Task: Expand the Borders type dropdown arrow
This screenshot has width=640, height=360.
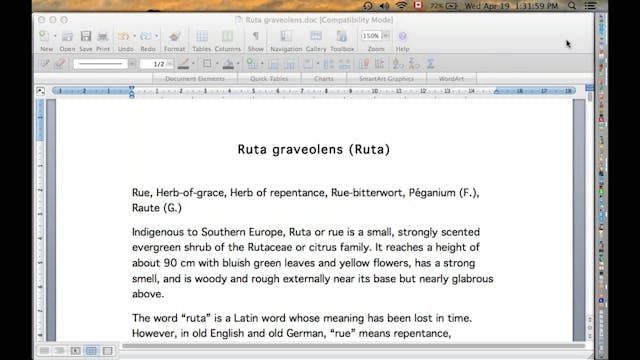Action: point(217,64)
